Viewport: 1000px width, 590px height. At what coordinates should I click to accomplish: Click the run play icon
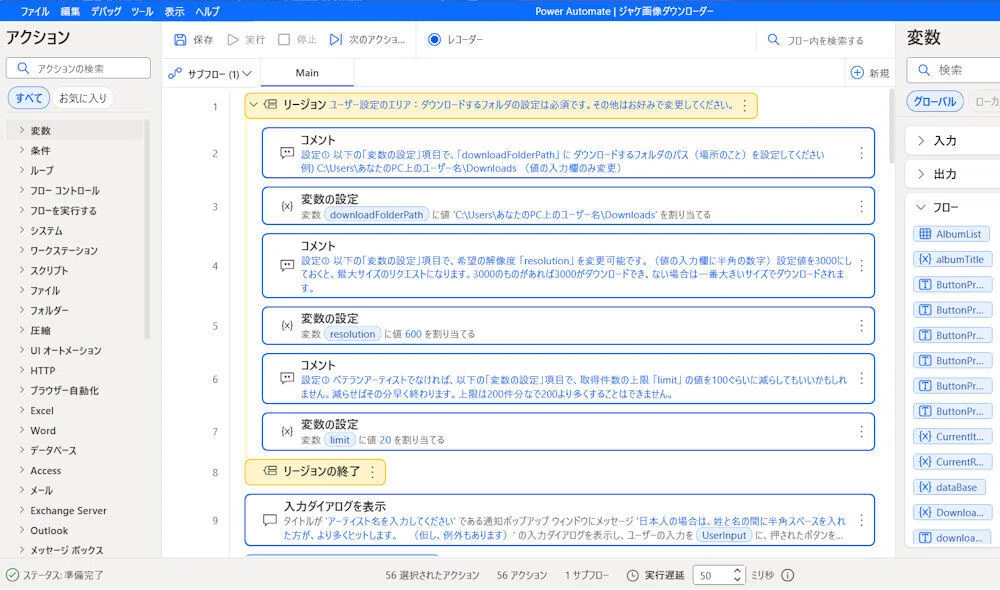point(233,40)
